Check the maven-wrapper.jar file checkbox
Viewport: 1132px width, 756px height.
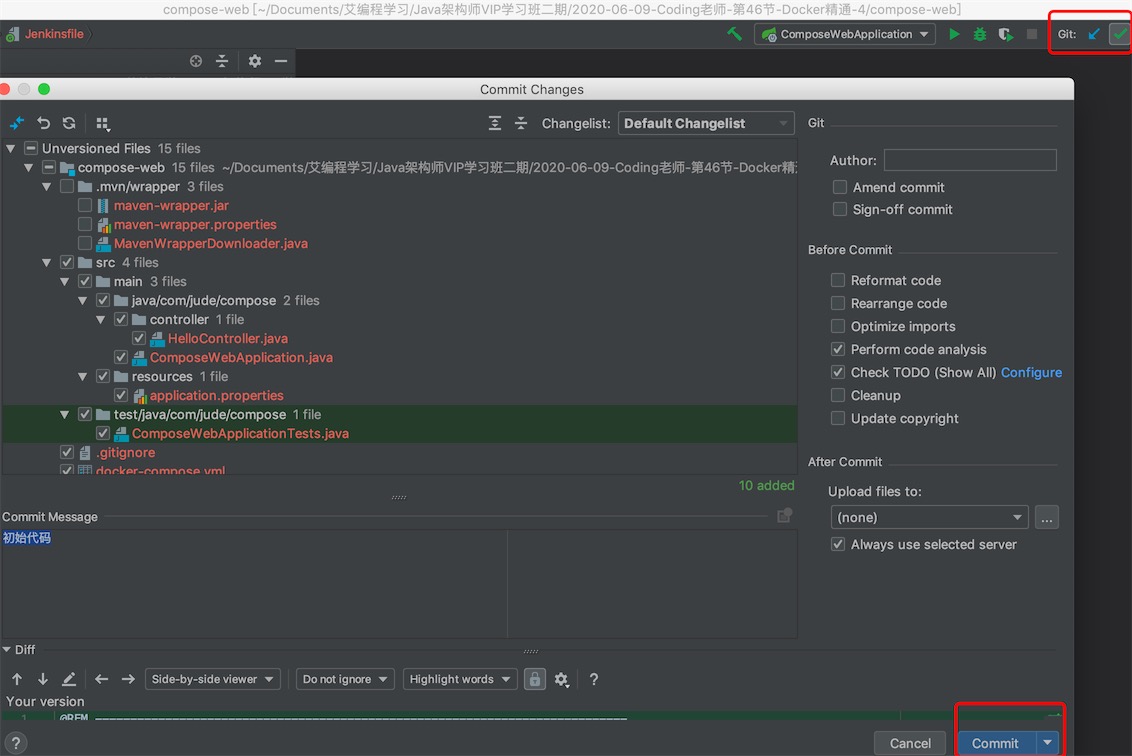(x=84, y=206)
